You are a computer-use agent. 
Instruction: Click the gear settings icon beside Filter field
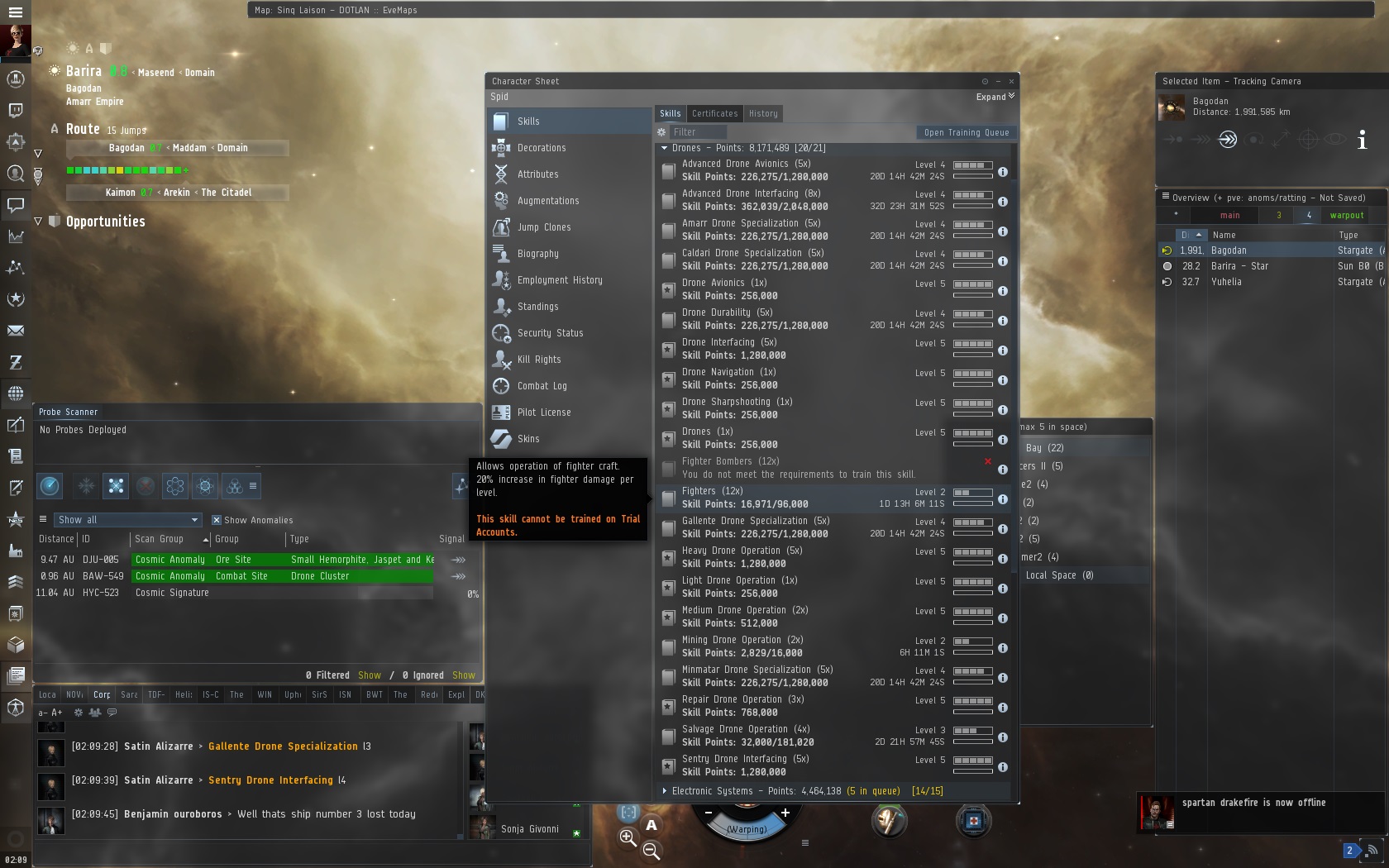(661, 132)
